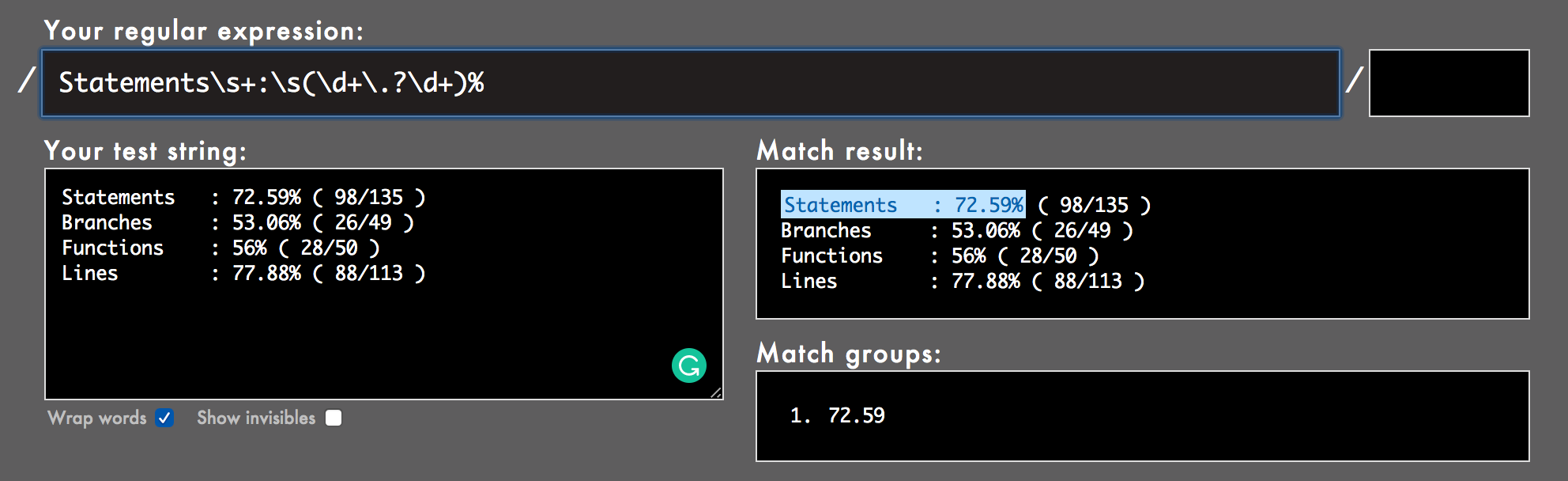Enable the Show invisibles checkbox
The height and width of the screenshot is (481, 1568).
click(334, 418)
